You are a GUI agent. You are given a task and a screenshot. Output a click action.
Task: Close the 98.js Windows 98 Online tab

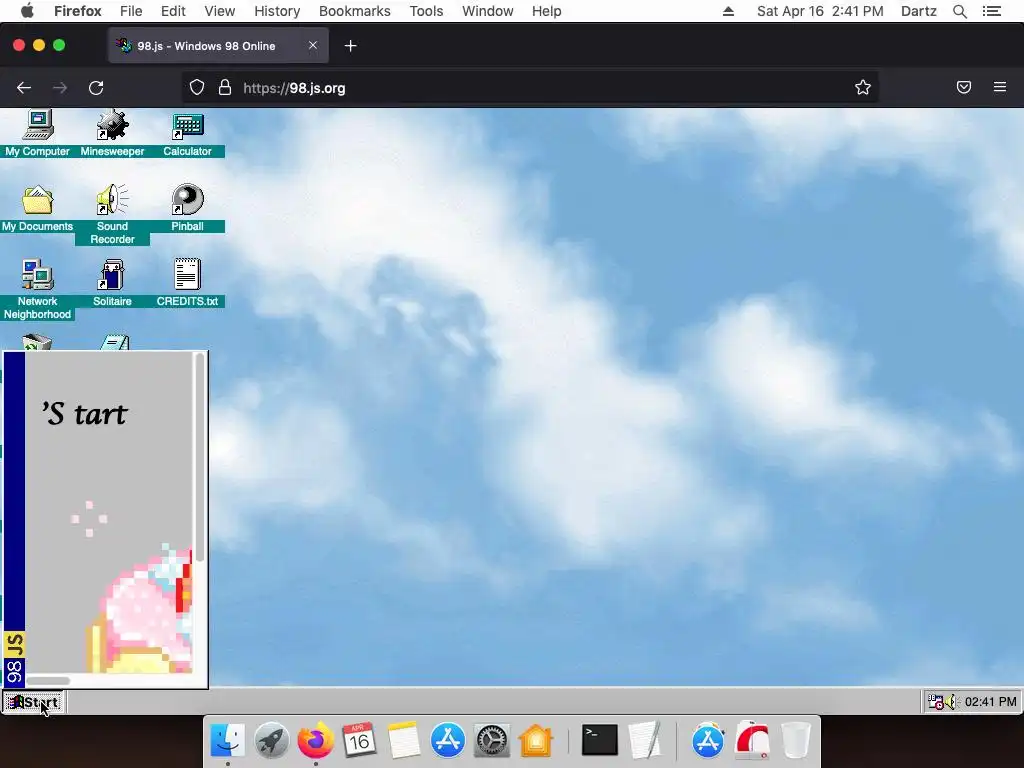313,45
